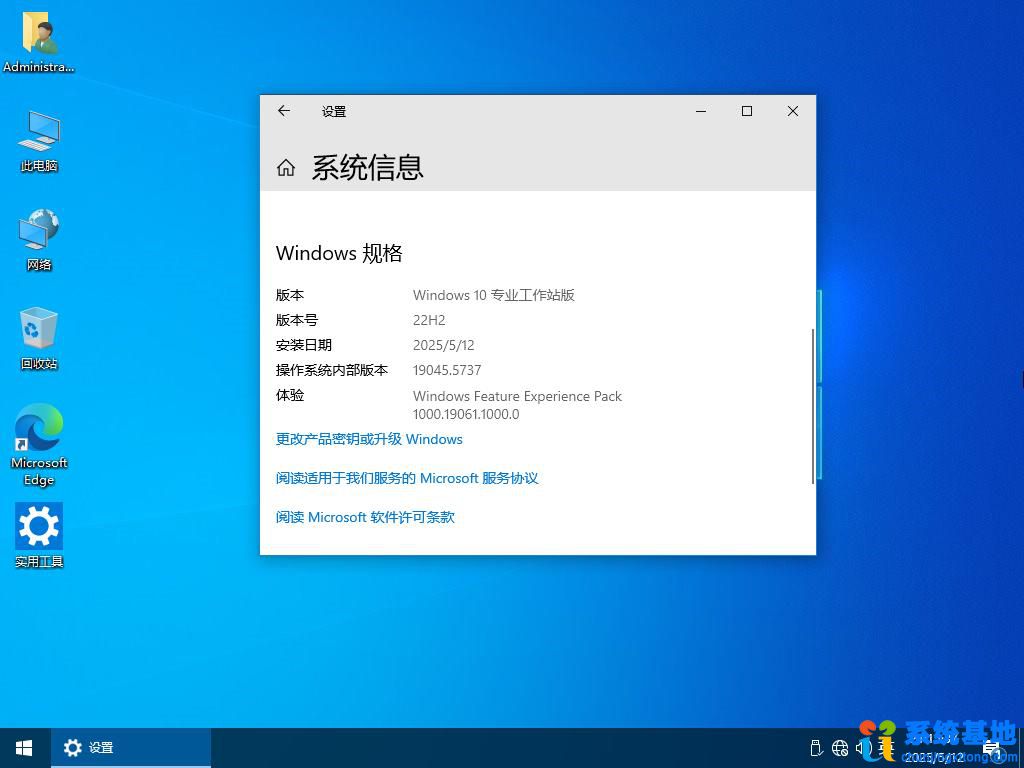1024x768 pixels.
Task: Select the Microsoft Edge desktop shortcut
Action: (x=39, y=445)
